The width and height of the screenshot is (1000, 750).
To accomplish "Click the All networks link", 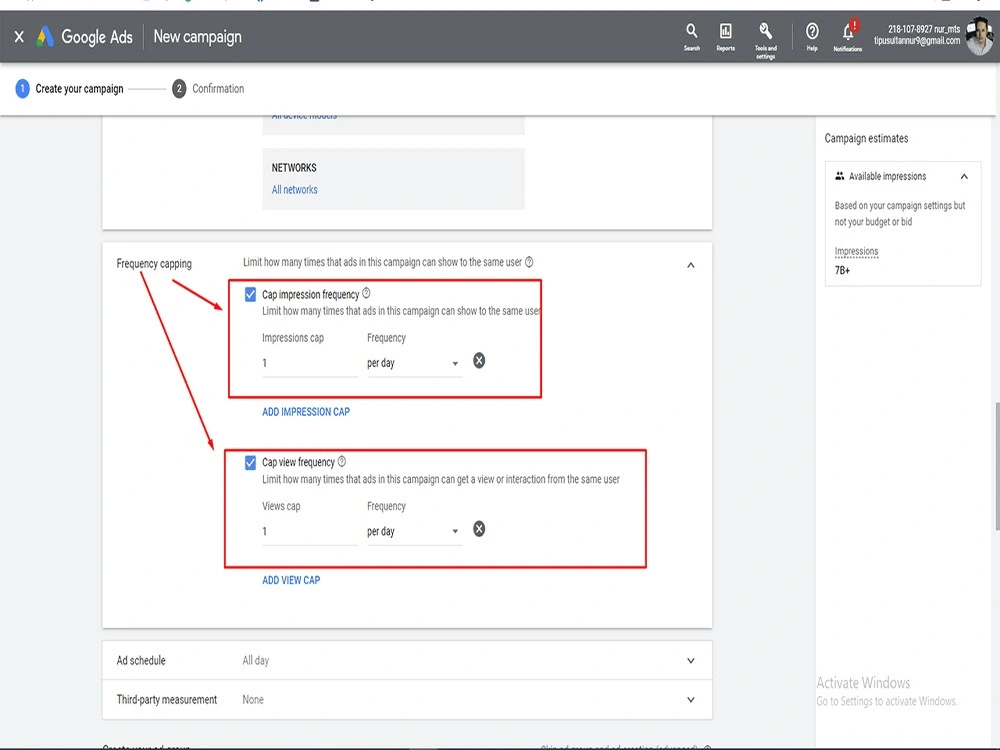I will click(x=295, y=190).
